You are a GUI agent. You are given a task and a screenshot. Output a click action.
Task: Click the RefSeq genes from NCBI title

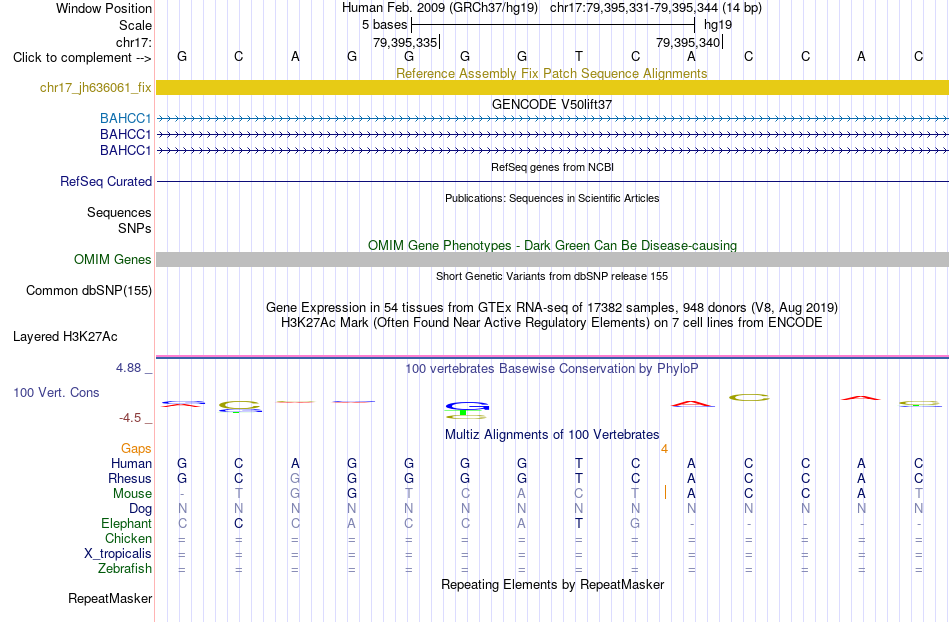[x=552, y=167]
